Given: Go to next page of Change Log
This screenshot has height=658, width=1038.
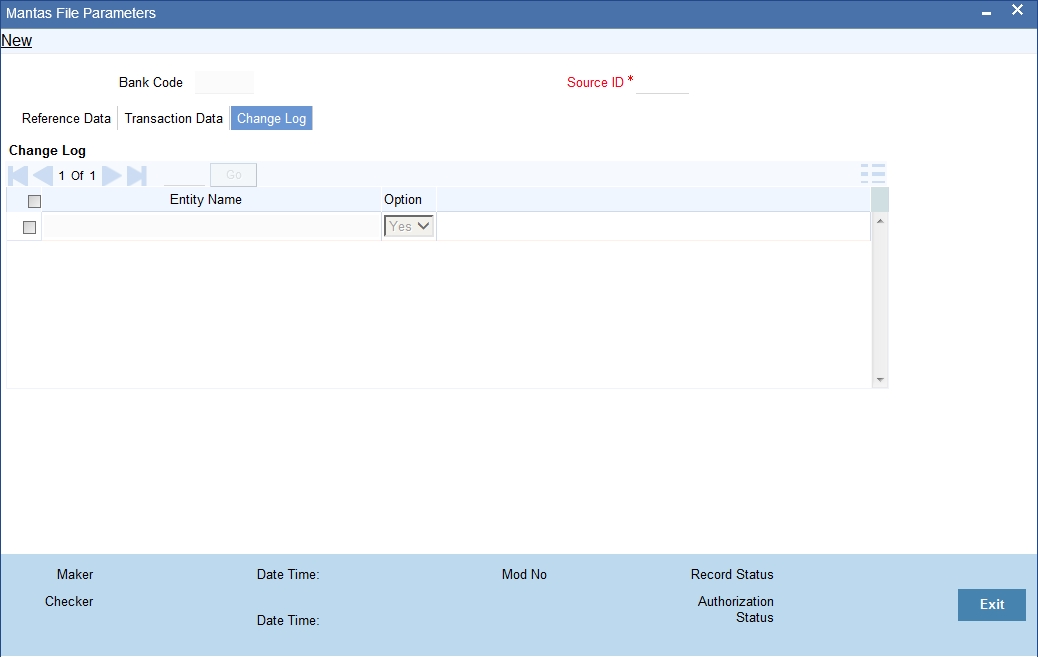Looking at the screenshot, I should (112, 175).
